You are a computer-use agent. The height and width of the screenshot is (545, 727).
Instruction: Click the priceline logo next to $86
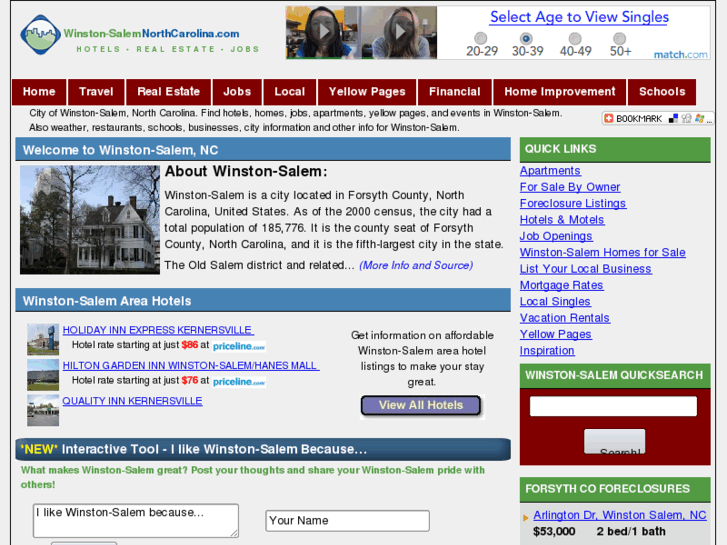point(239,346)
